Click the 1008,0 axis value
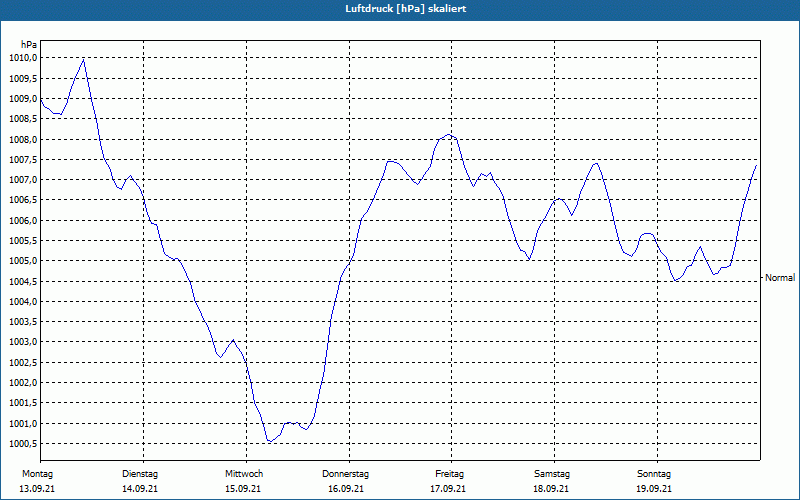This screenshot has width=800, height=500. [x=23, y=139]
